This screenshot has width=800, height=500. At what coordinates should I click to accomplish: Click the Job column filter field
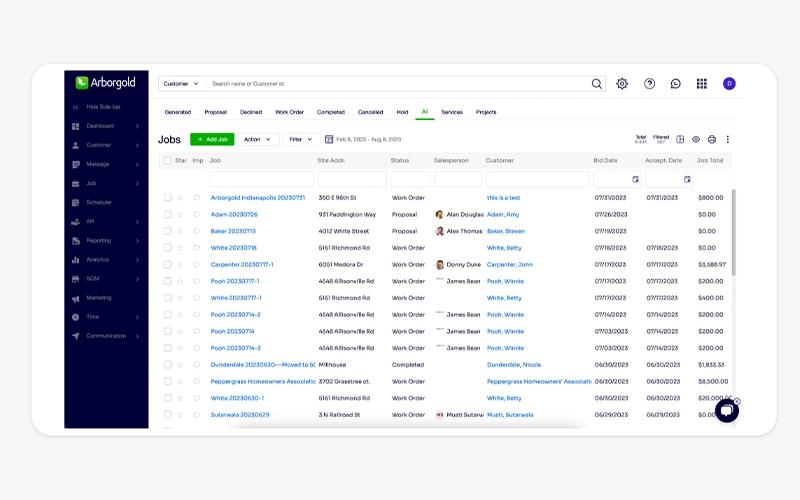262,179
